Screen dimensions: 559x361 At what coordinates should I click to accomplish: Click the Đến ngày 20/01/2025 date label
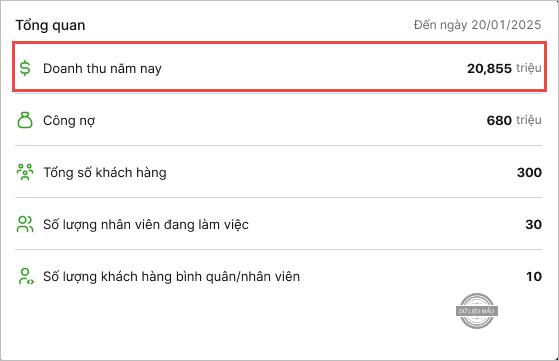click(477, 25)
